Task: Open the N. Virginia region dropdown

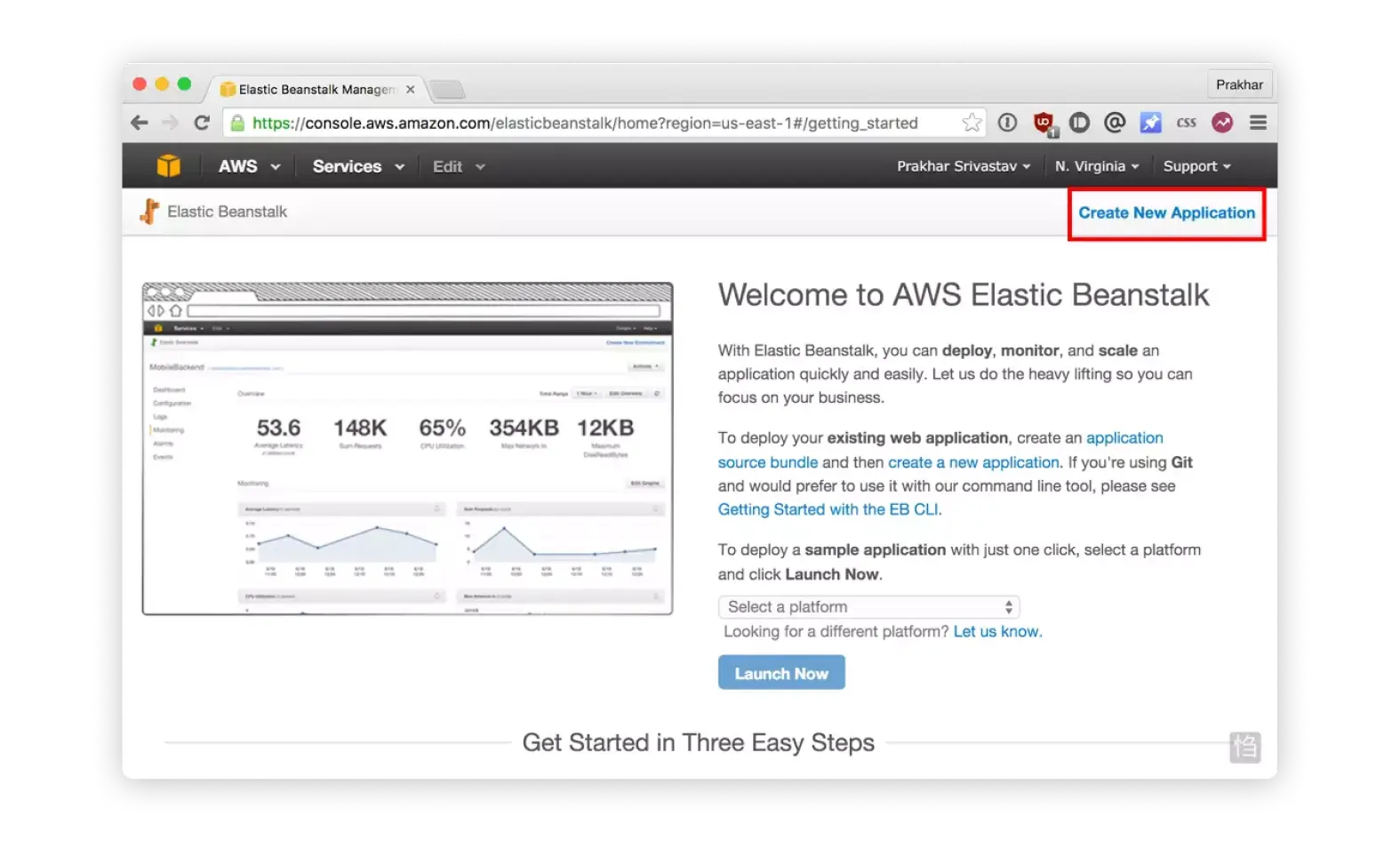Action: click(1096, 166)
